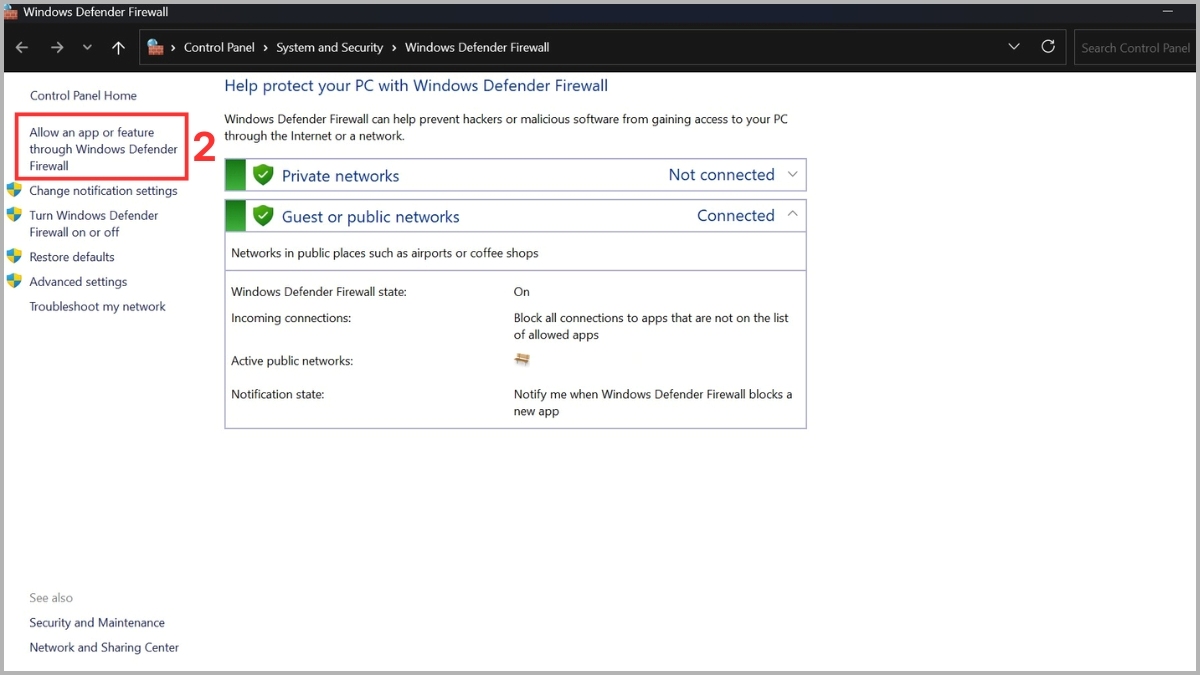The height and width of the screenshot is (675, 1200).
Task: Click the 'Incoming connections:' label
Action: [x=291, y=318]
